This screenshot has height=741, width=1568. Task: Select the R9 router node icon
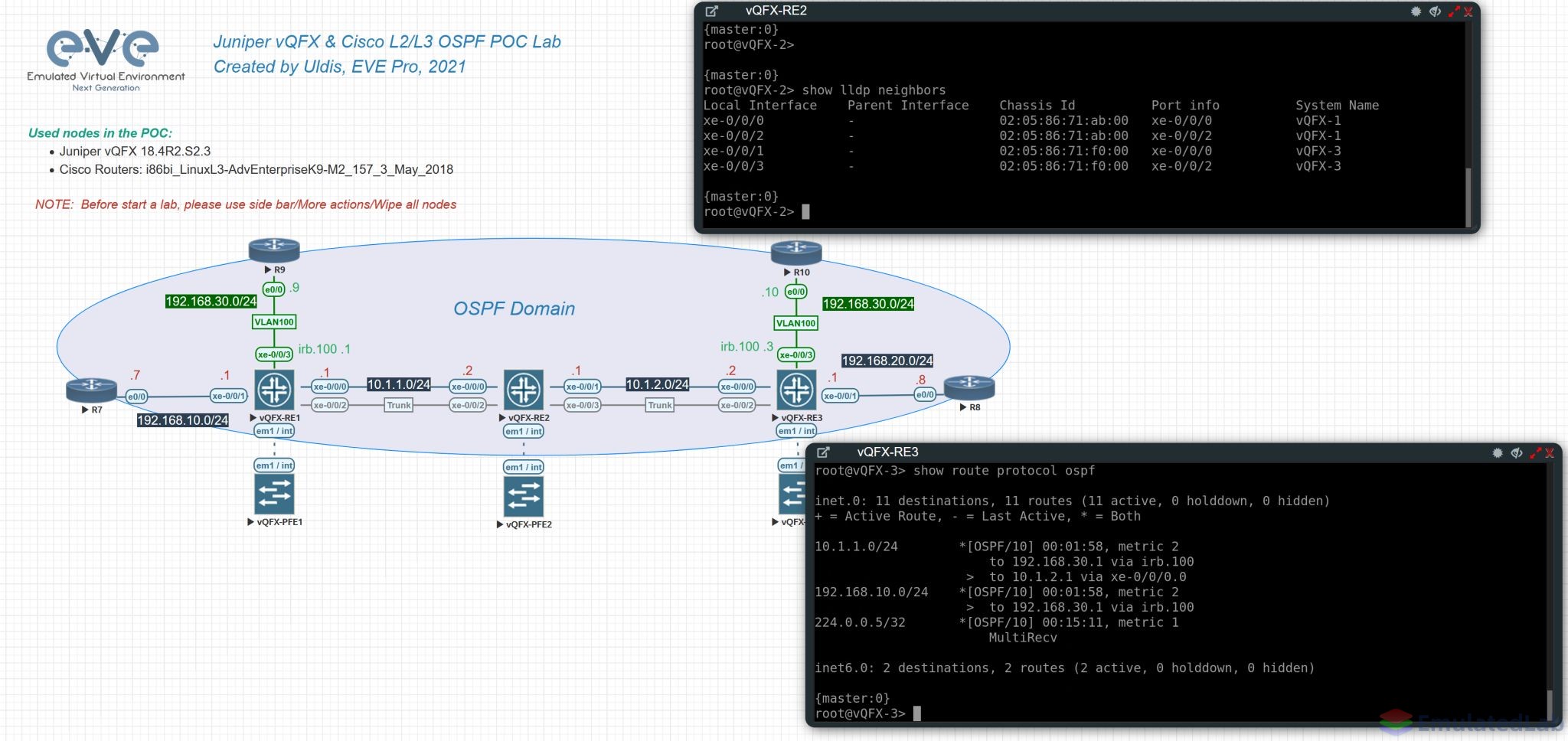tap(274, 250)
